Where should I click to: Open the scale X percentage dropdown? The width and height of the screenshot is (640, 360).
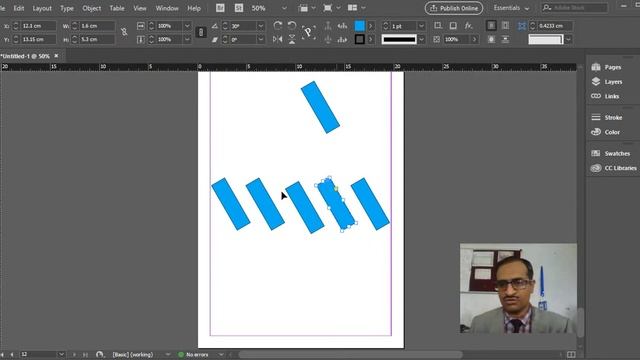(187, 26)
